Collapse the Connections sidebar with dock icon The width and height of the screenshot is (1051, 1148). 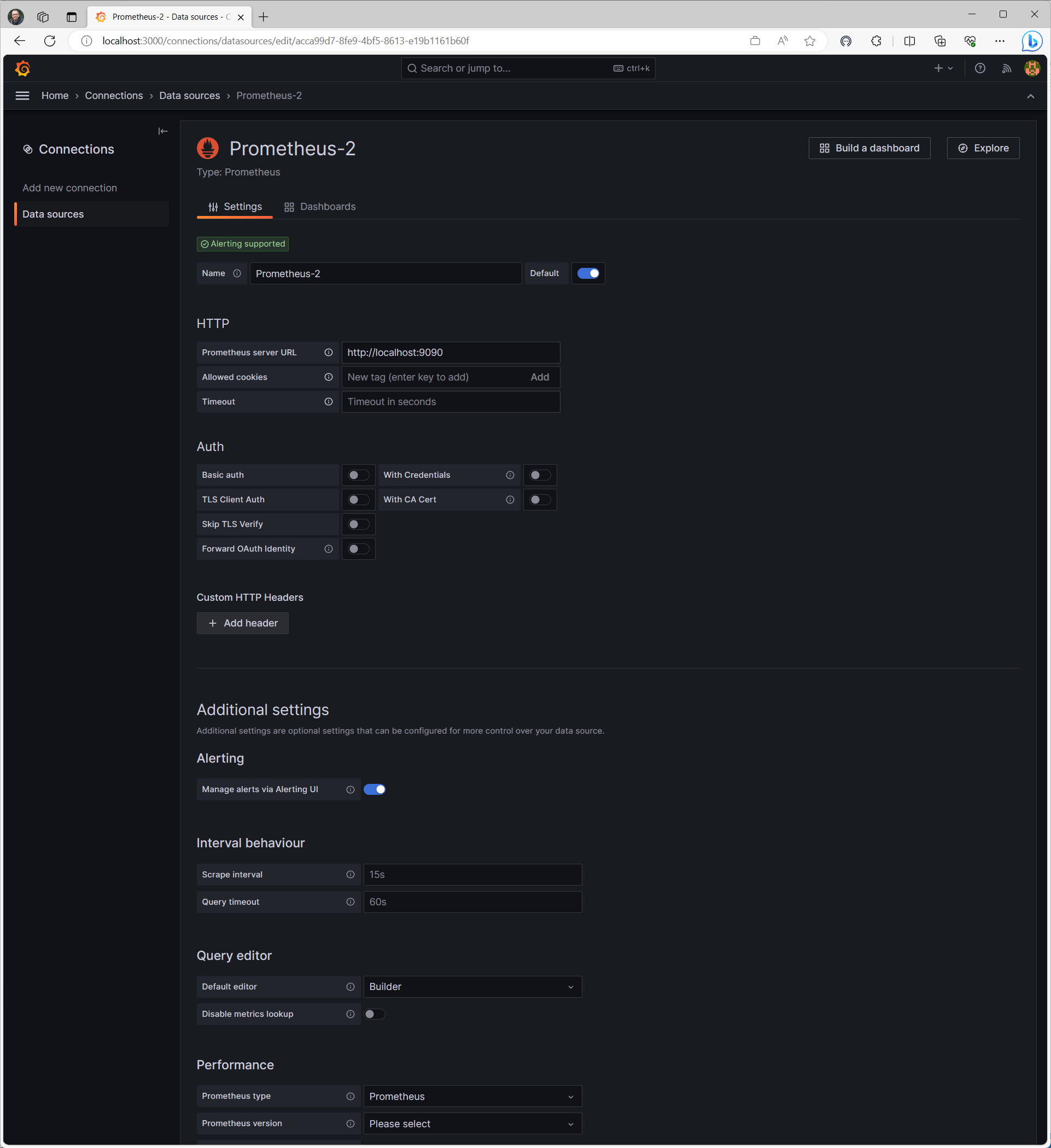click(163, 131)
